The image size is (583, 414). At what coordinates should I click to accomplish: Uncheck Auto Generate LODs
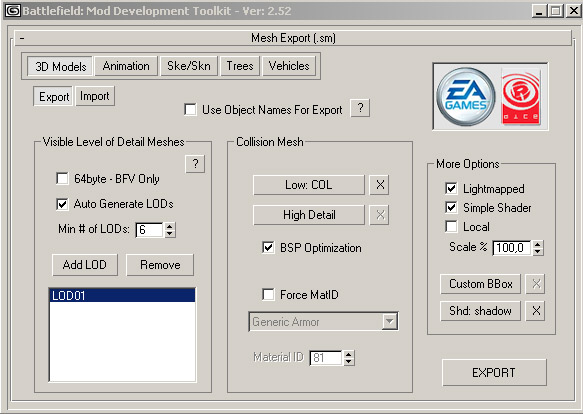coord(62,204)
